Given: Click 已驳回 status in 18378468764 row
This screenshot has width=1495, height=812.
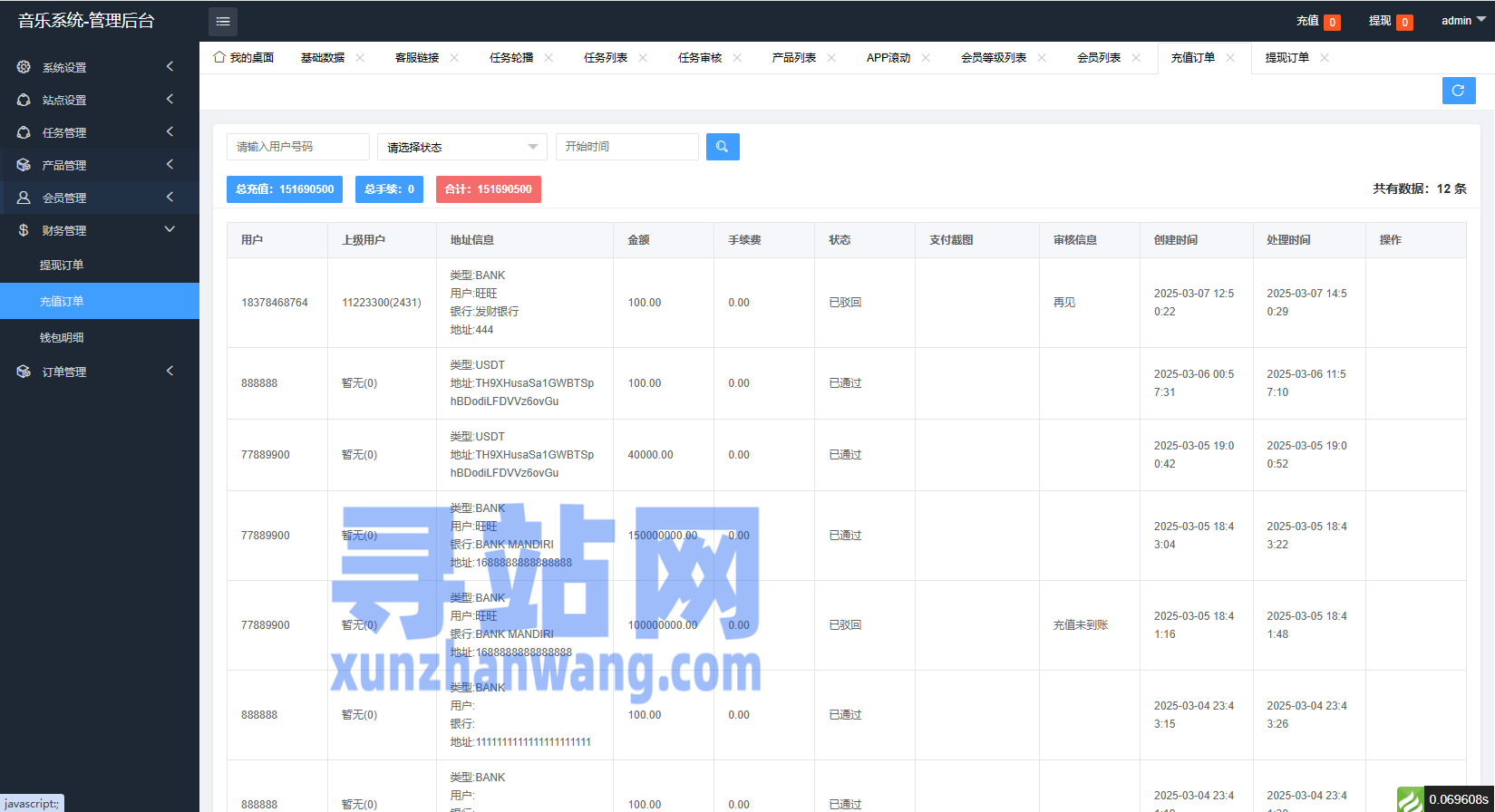Looking at the screenshot, I should [845, 303].
